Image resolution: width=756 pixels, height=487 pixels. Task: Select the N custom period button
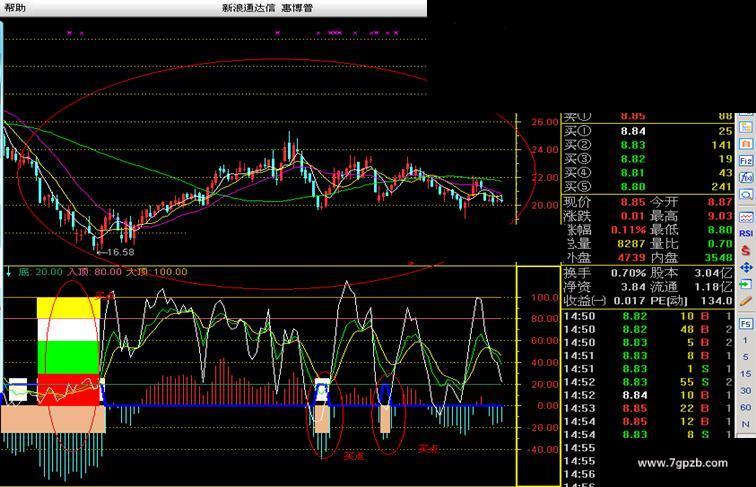point(745,424)
